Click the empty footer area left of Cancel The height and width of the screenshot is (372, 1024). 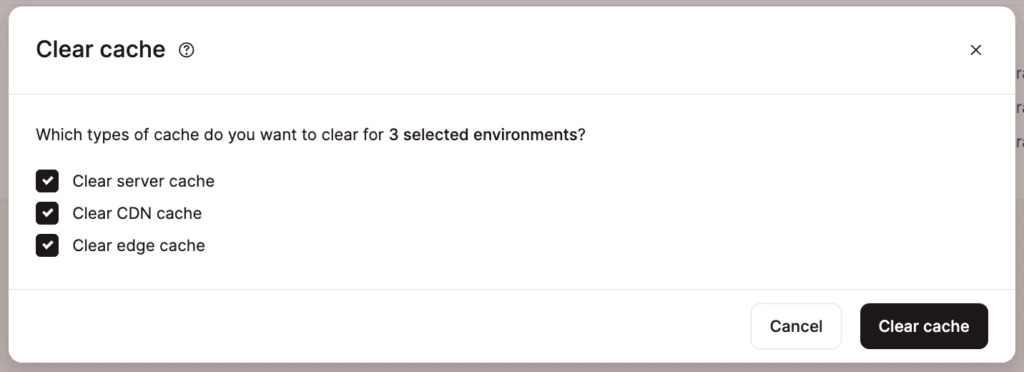pyautogui.click(x=379, y=326)
